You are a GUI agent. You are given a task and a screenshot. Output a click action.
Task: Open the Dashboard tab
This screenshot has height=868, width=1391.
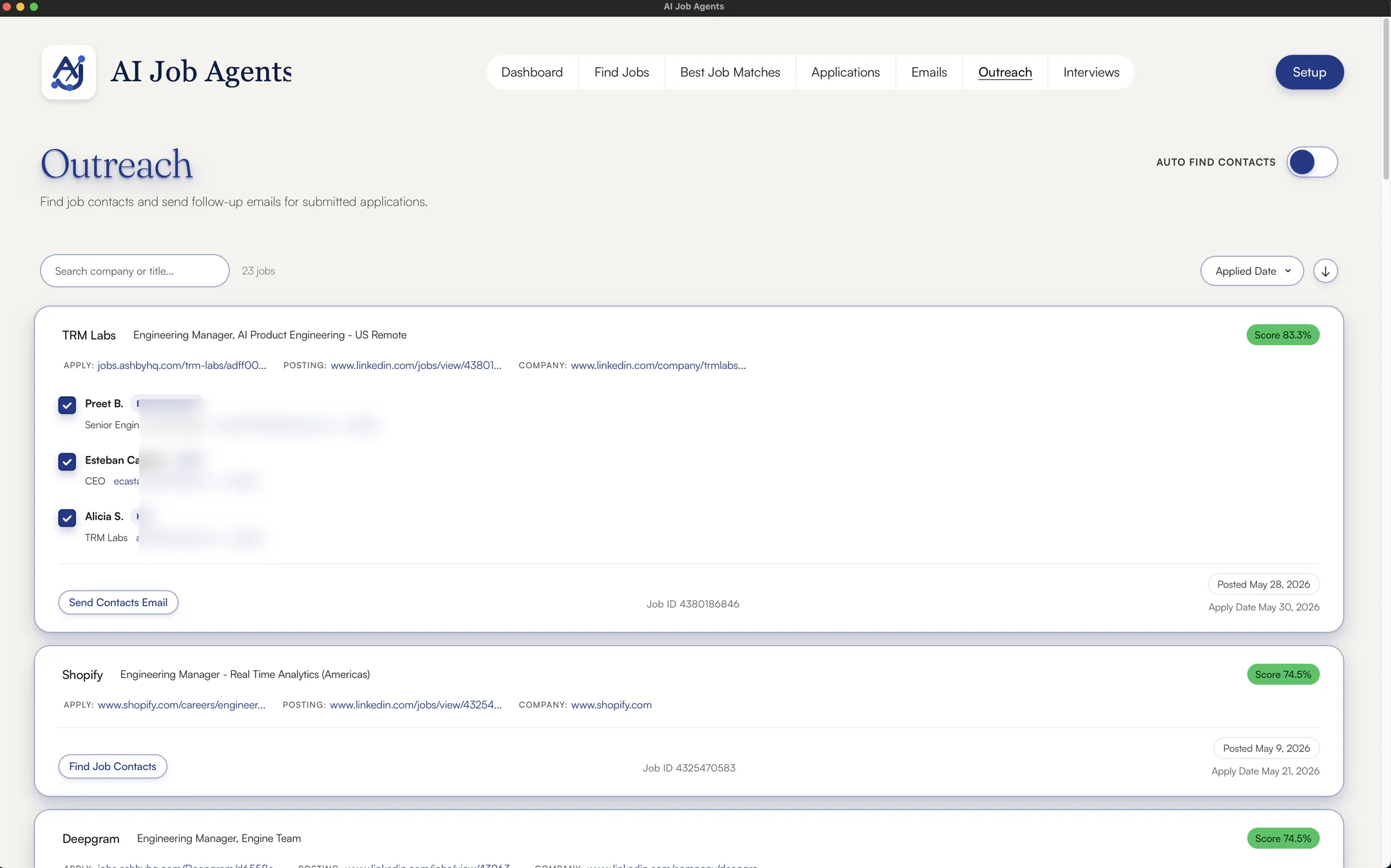(x=532, y=72)
